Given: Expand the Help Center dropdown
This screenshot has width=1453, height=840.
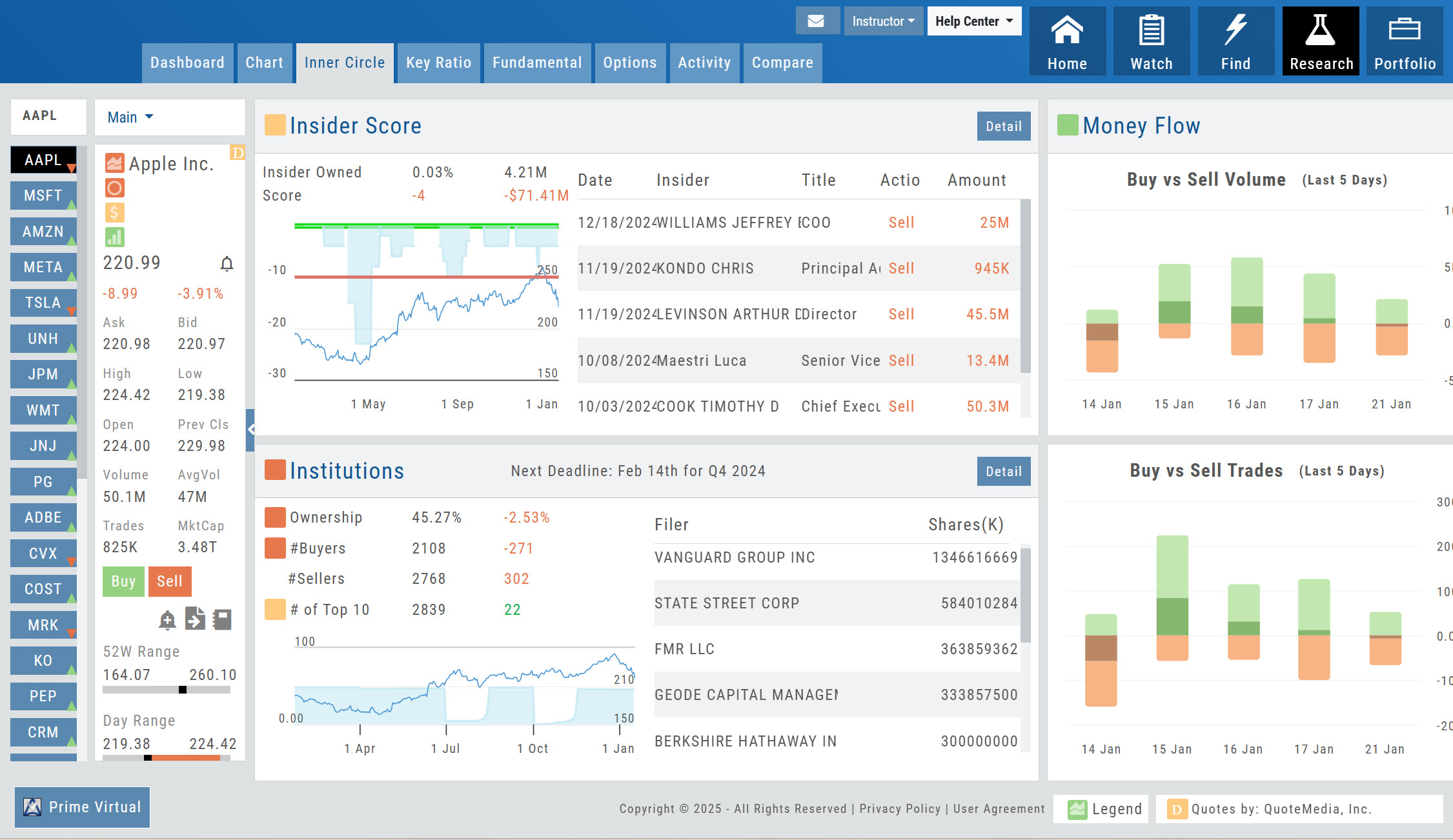Looking at the screenshot, I should point(974,21).
